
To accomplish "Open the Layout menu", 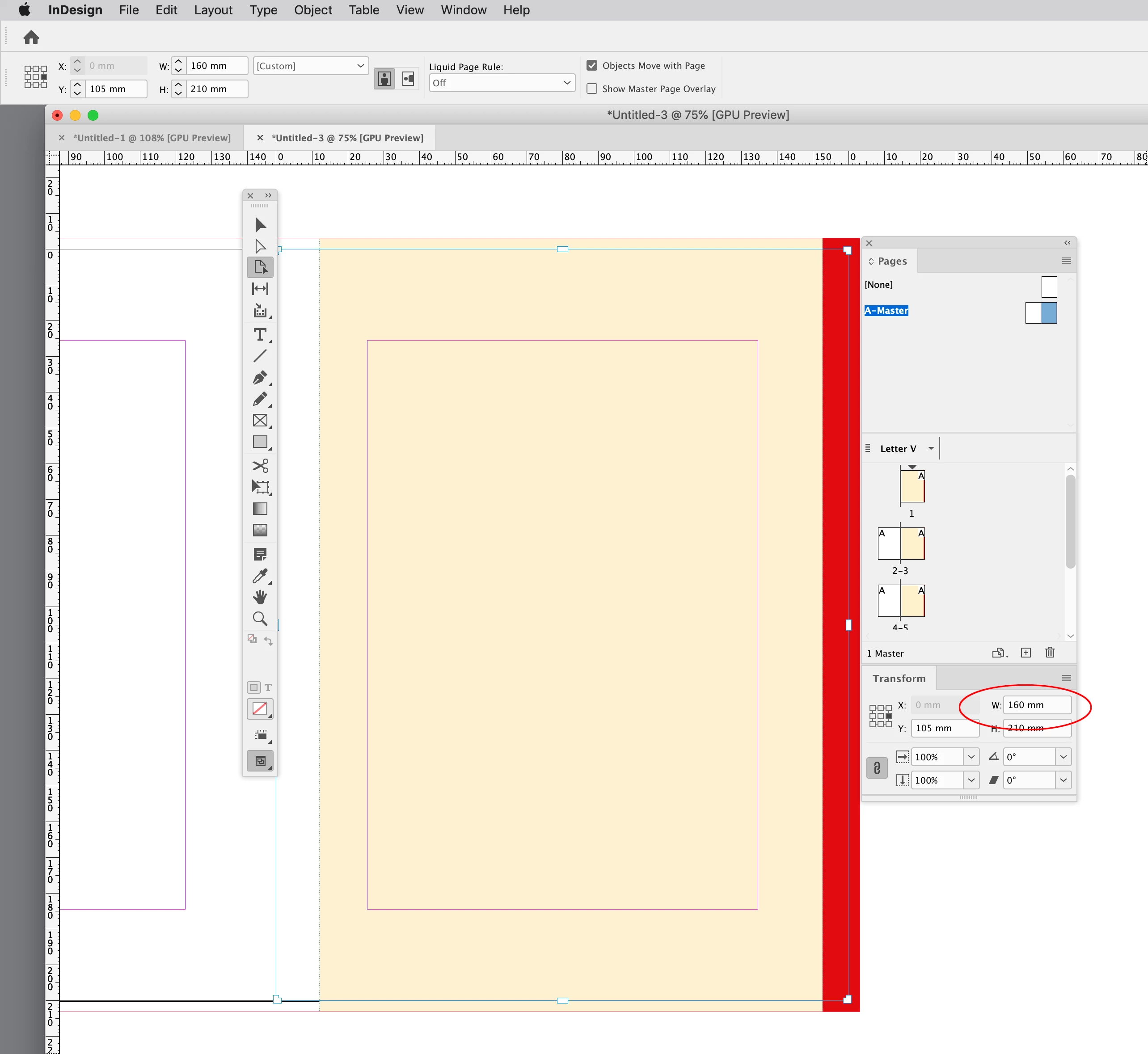I will pyautogui.click(x=213, y=10).
